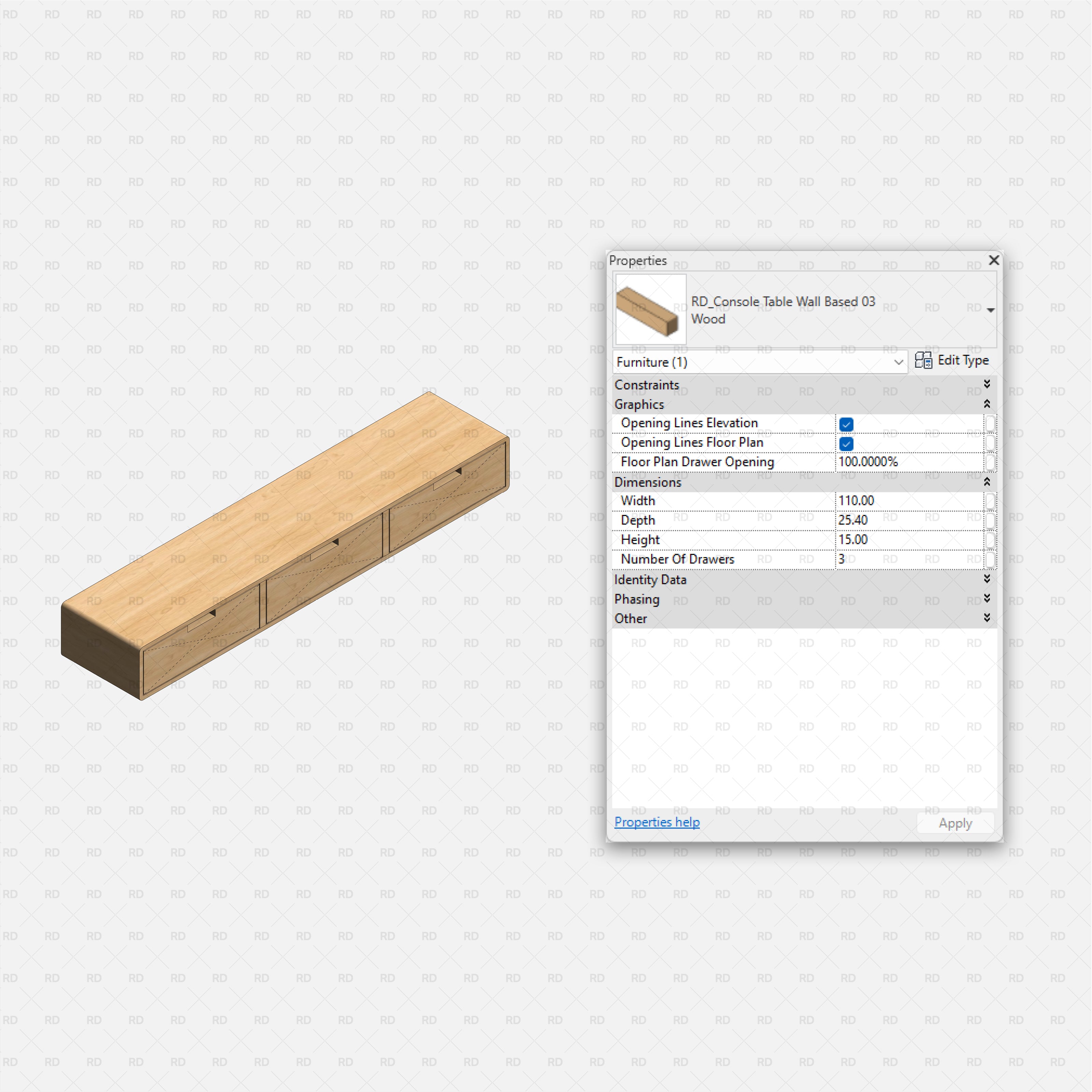Expand the Phasing section

[x=987, y=599]
